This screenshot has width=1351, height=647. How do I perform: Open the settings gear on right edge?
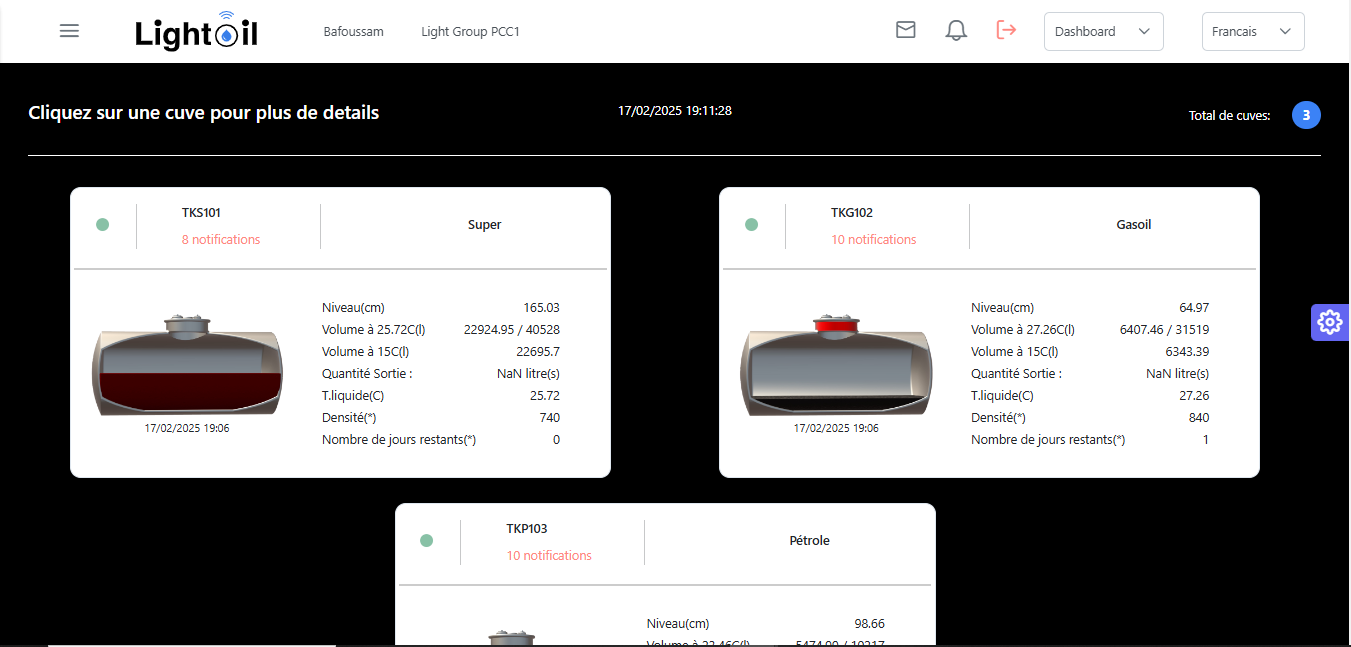click(1329, 322)
